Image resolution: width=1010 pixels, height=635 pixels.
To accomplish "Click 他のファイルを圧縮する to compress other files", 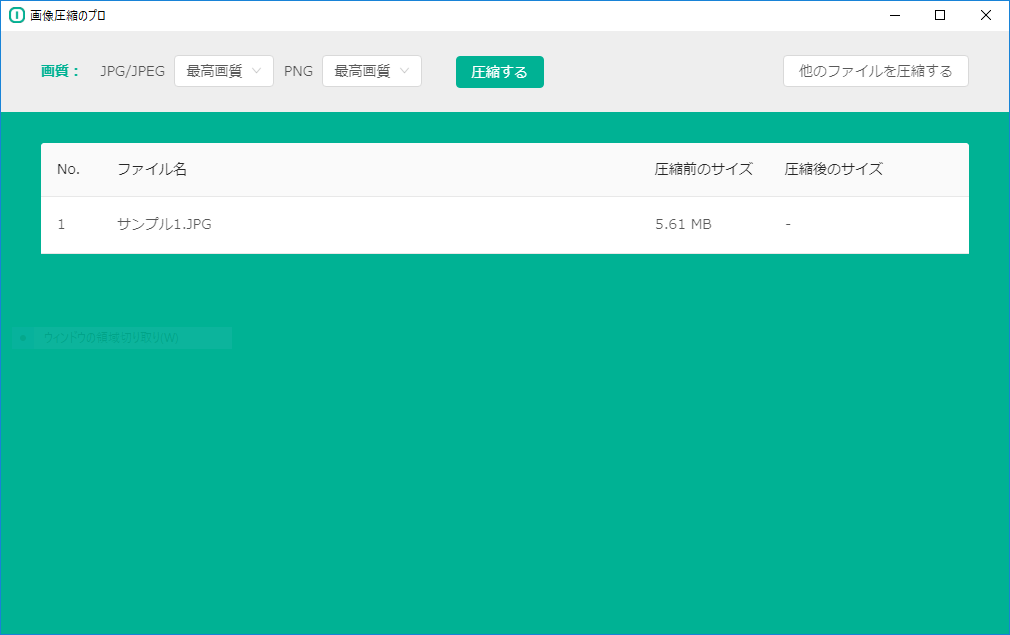I will pyautogui.click(x=875, y=71).
